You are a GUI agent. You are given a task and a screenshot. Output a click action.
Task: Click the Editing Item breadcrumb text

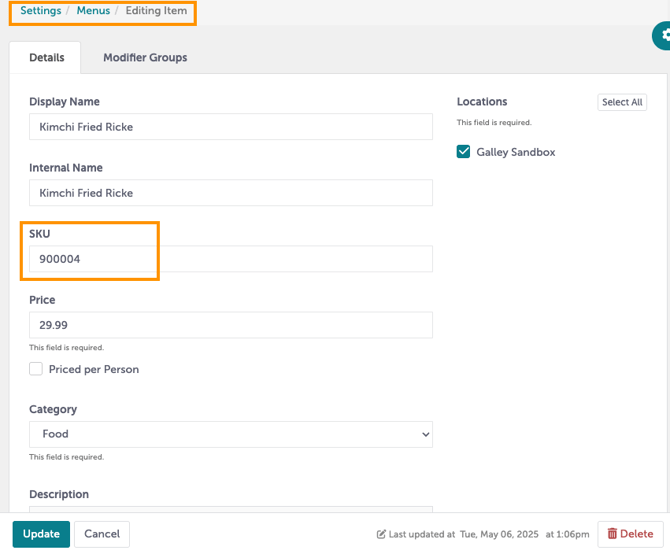[156, 11]
